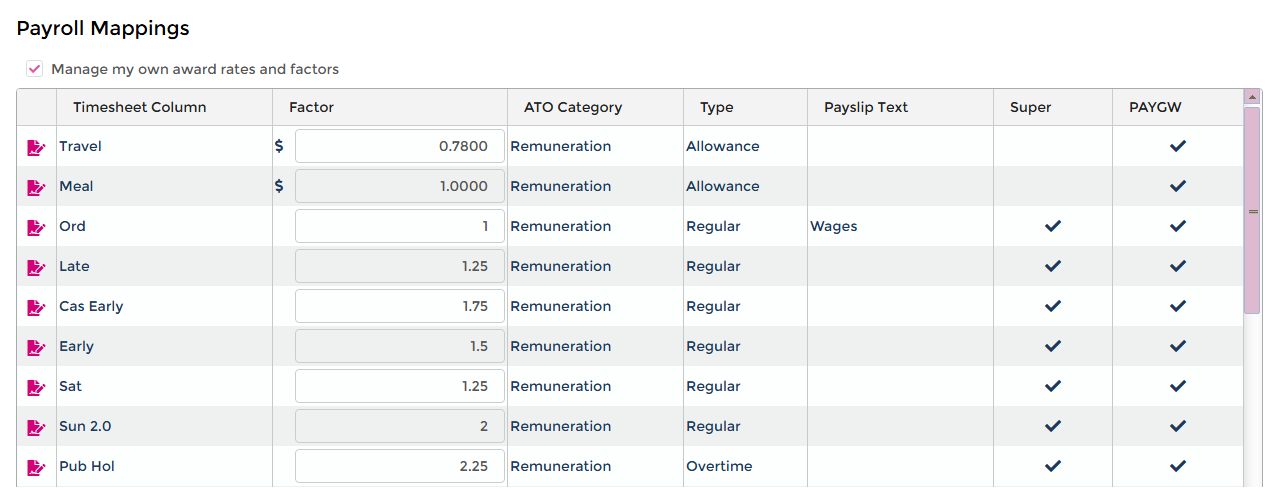The height and width of the screenshot is (489, 1278).
Task: Click the scrollbar up arrow
Action: (1252, 97)
